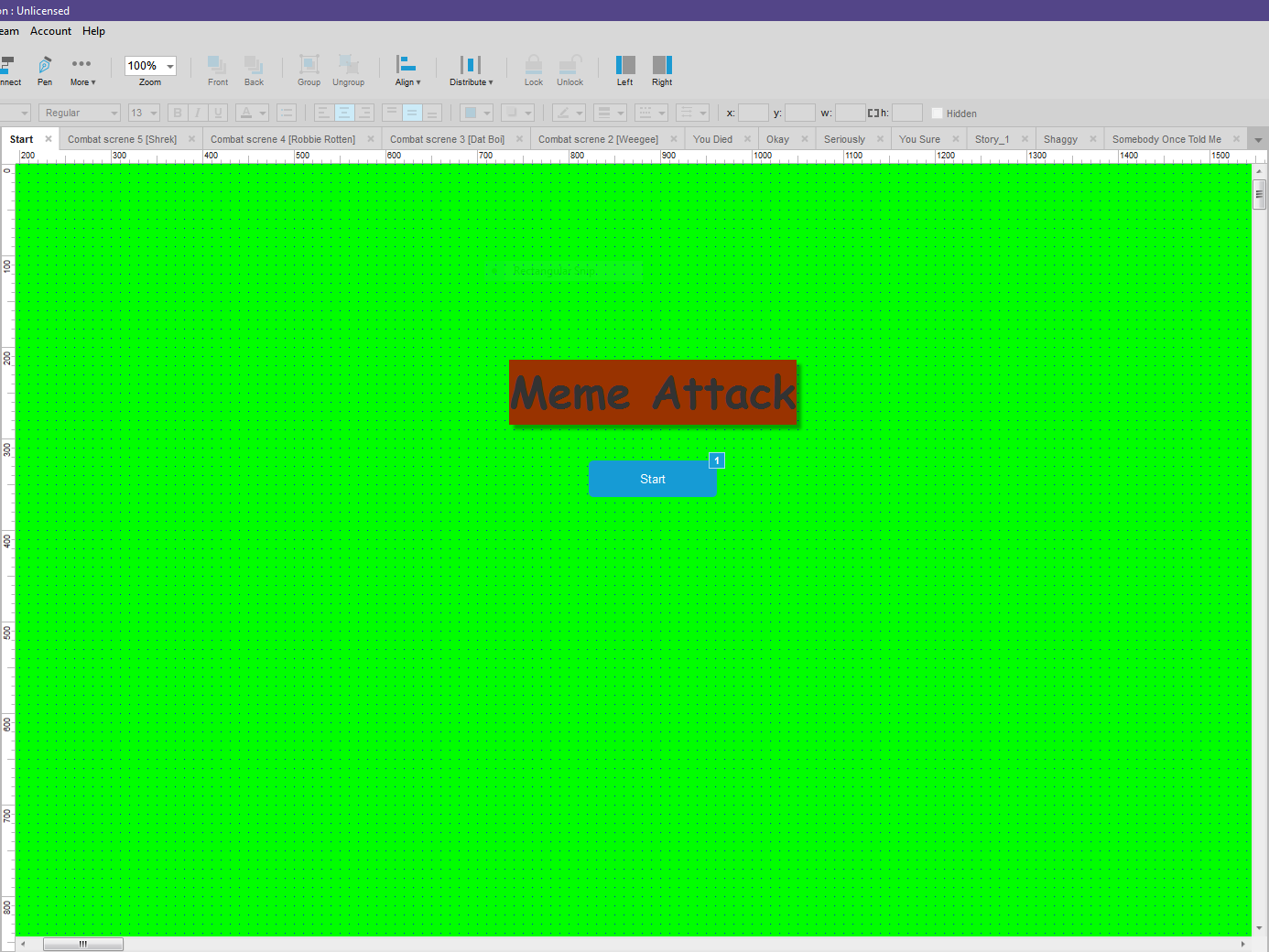This screenshot has width=1269, height=952.
Task: Enable the Hidden checkbox
Action: tap(937, 114)
